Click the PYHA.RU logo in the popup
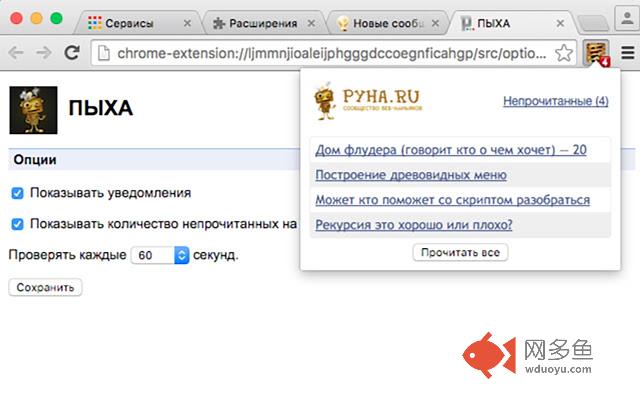Image resolution: width=640 pixels, height=400 pixels. (x=368, y=101)
